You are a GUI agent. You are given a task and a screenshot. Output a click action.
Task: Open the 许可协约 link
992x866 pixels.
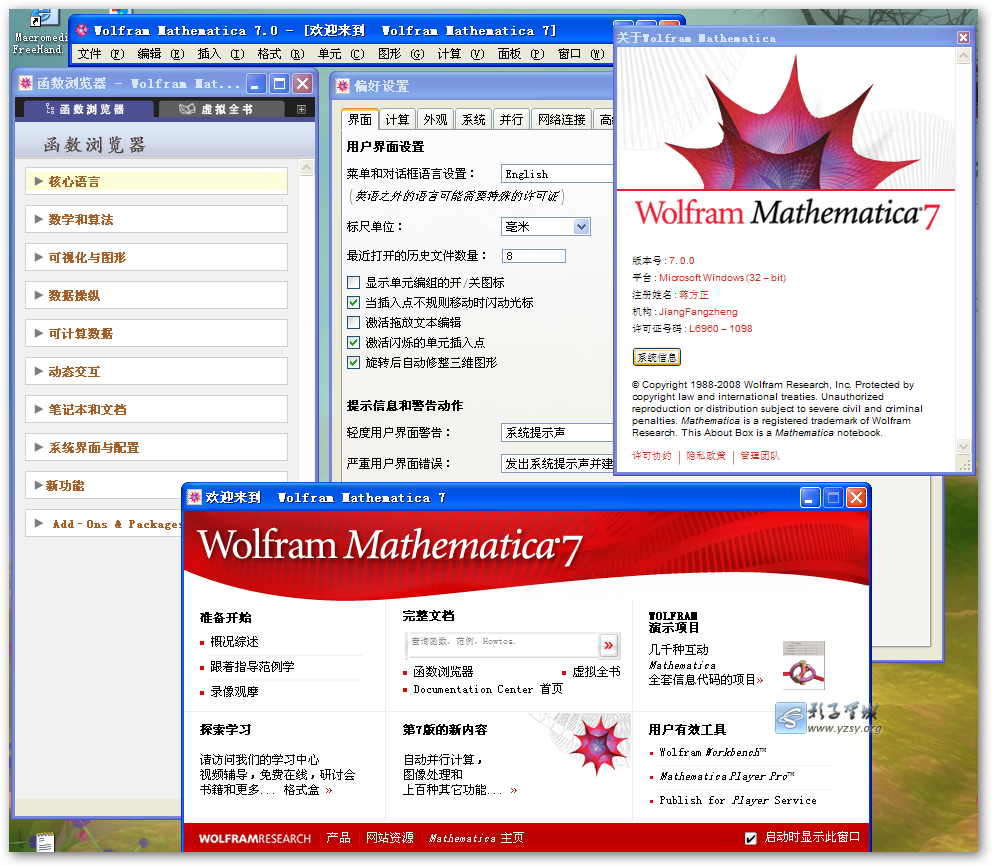[652, 456]
